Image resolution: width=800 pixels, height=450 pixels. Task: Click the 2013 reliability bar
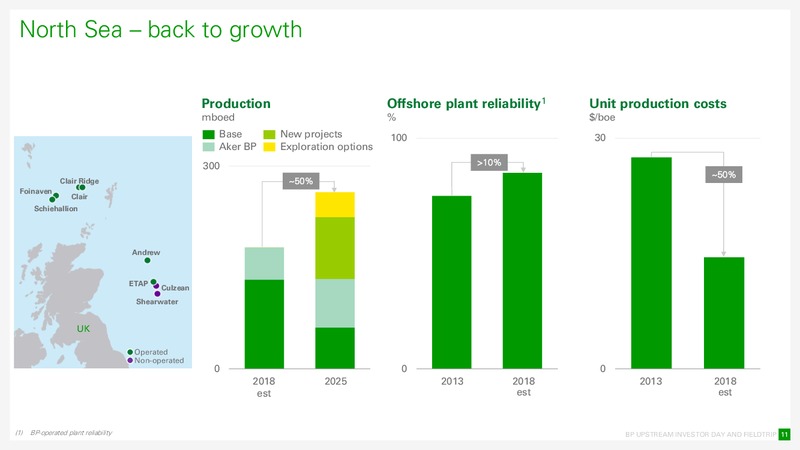[x=452, y=282]
